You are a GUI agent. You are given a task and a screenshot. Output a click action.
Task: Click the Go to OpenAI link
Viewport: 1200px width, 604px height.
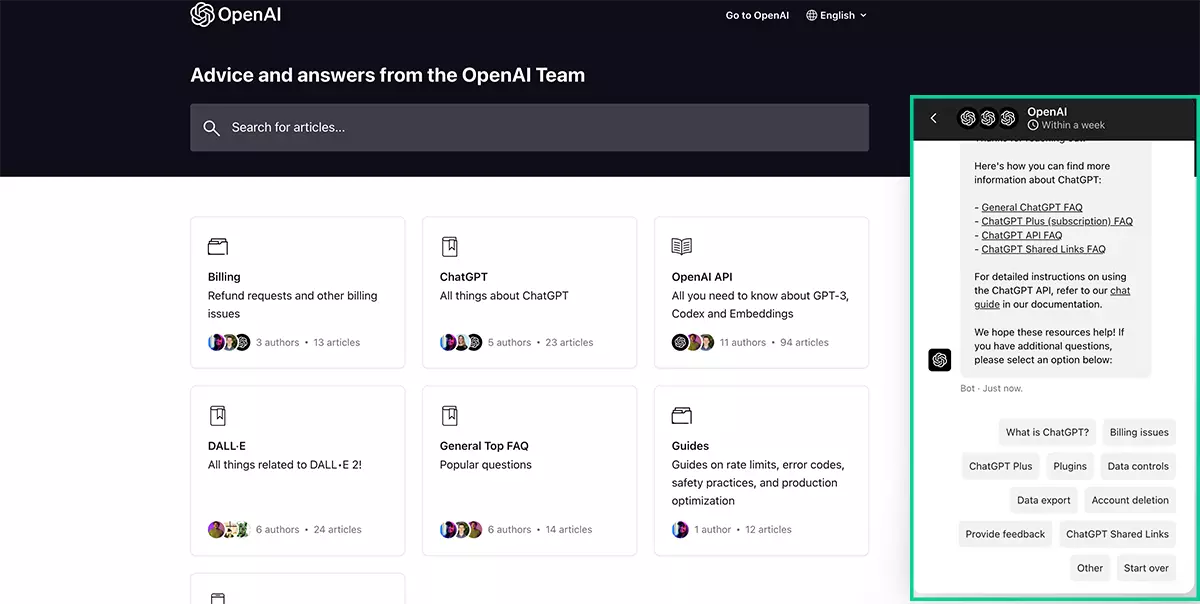[x=757, y=15]
